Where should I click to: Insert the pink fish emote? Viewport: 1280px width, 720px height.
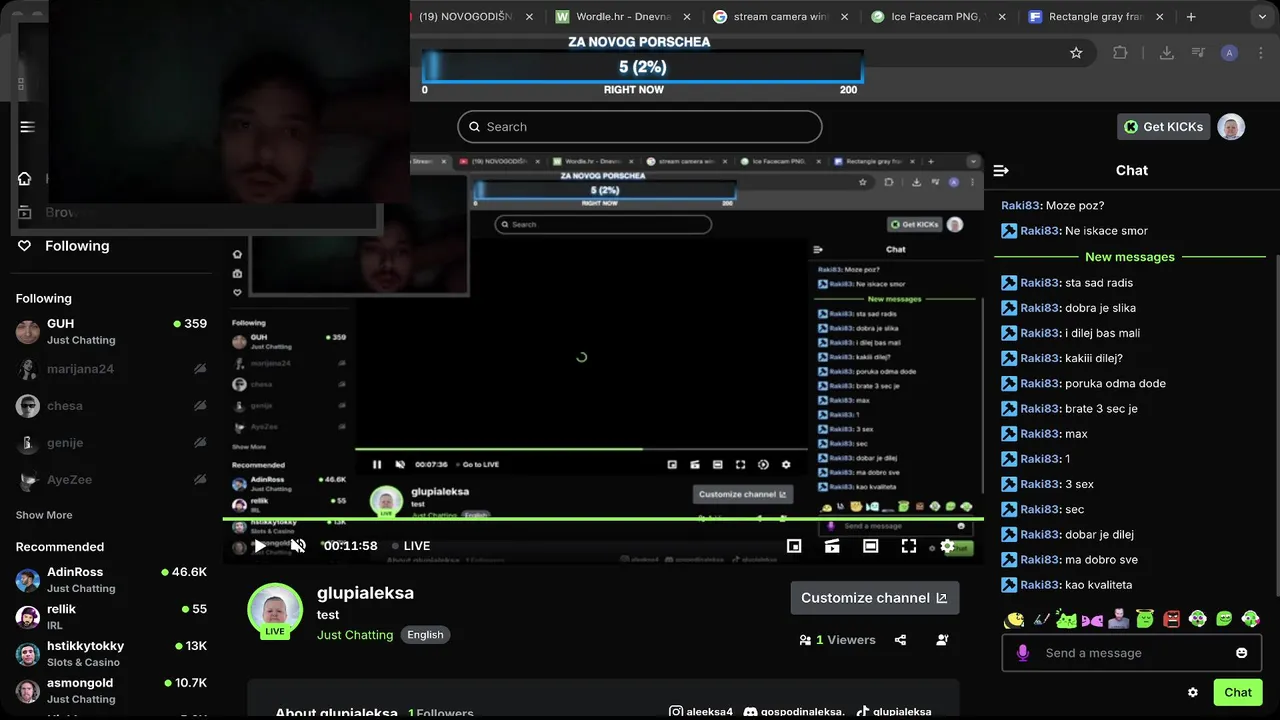click(1092, 620)
